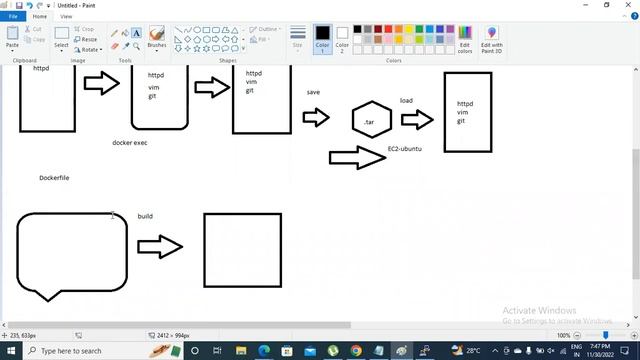Open Microsoft Edge from taskbar
The height and width of the screenshot is (360, 640).
click(264, 351)
